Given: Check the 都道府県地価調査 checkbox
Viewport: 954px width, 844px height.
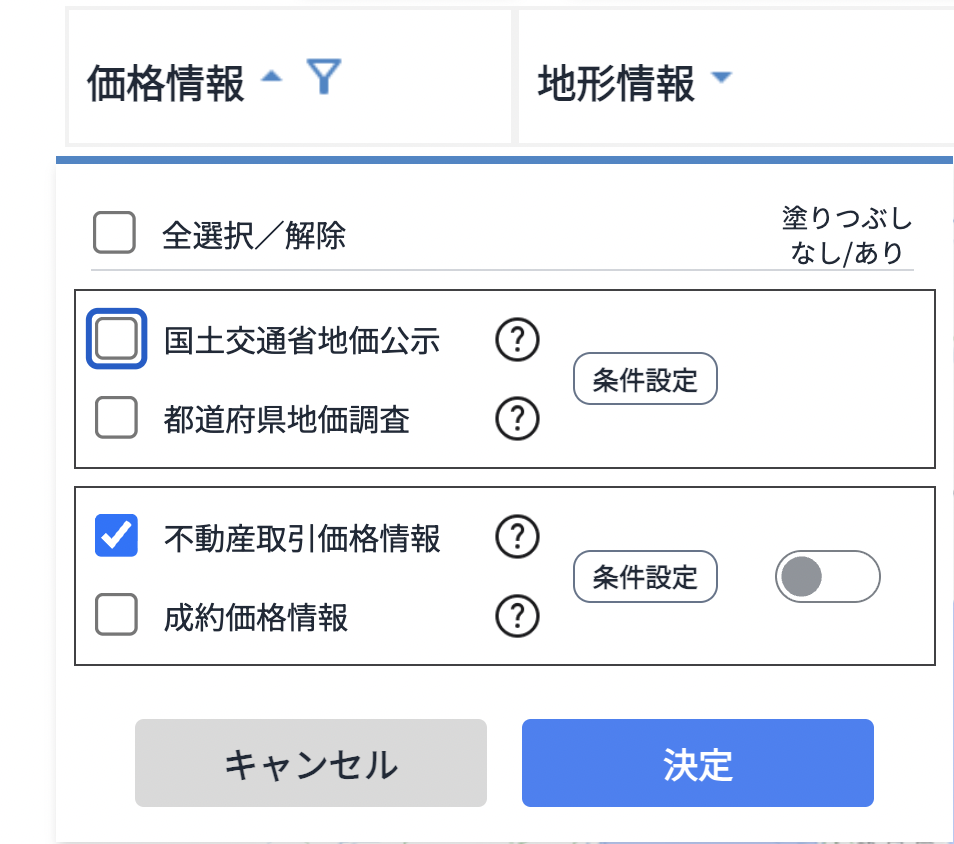Looking at the screenshot, I should [116, 418].
